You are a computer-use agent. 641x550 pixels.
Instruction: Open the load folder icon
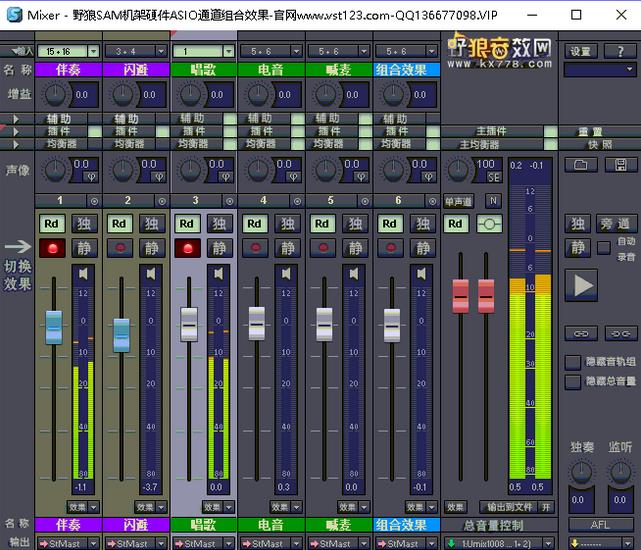[x=581, y=165]
